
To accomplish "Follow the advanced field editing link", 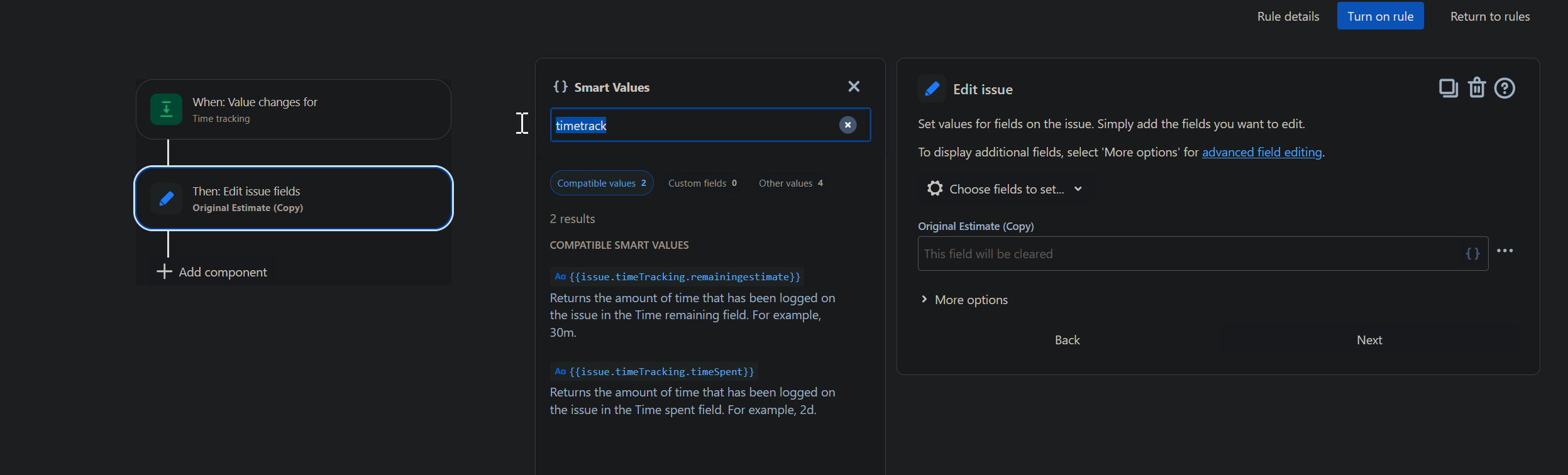I will coord(1262,152).
